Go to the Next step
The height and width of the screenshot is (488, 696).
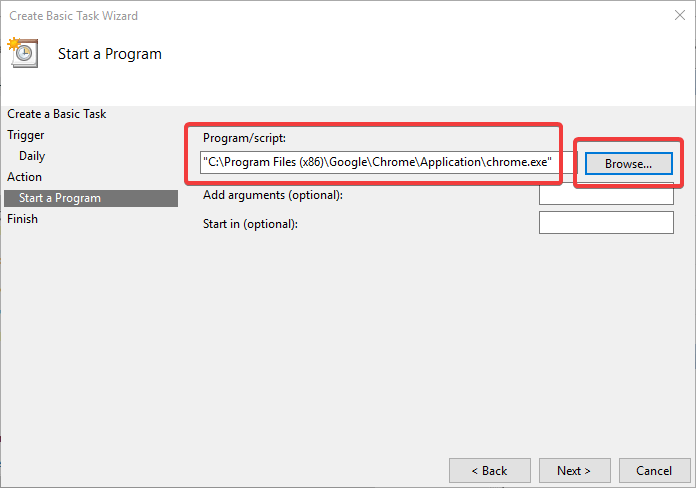tap(574, 470)
